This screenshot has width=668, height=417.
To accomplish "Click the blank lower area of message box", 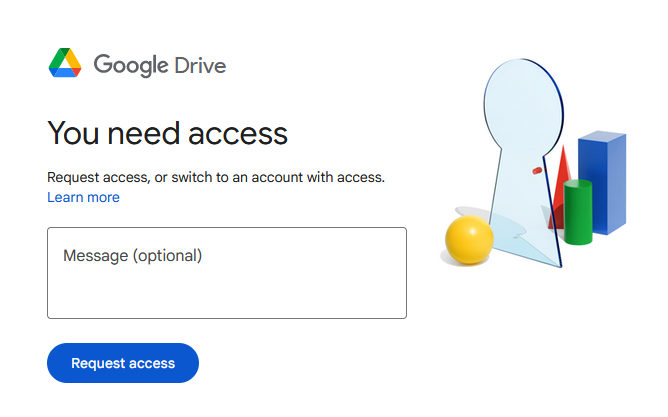I will 227,296.
